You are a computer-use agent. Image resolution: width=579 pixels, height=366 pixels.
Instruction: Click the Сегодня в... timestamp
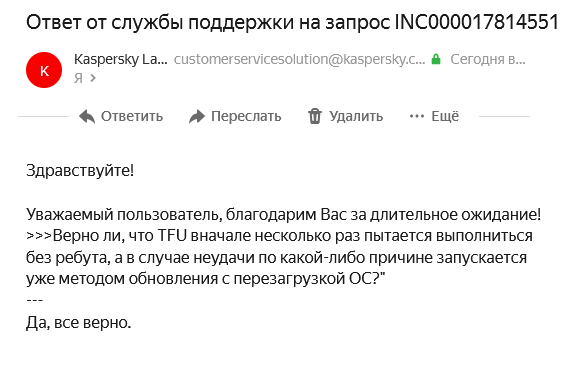(487, 59)
